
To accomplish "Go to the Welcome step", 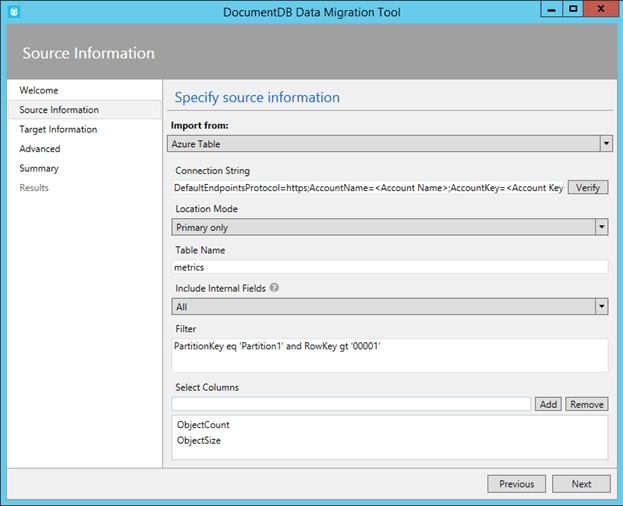I will coord(39,91).
